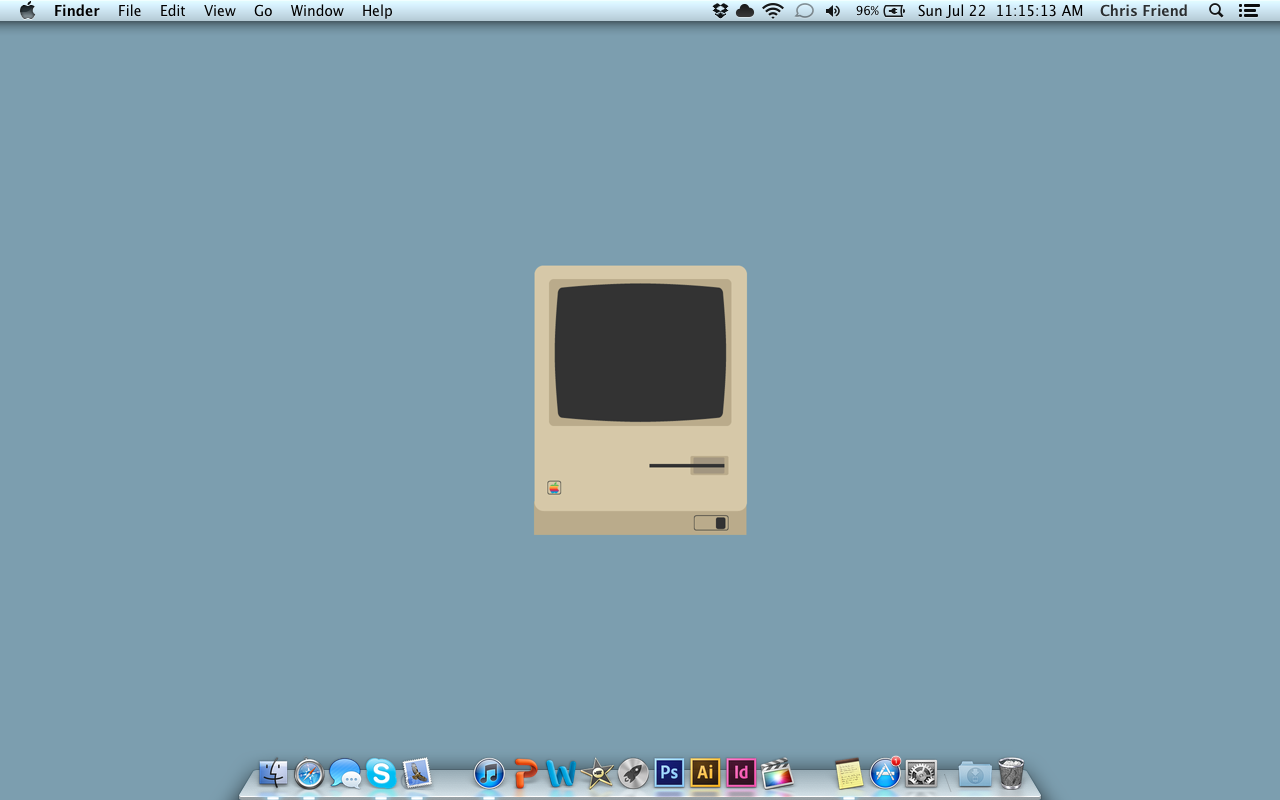Viewport: 1280px width, 800px height.
Task: Launch iMovie star icon in Dock
Action: click(x=597, y=773)
